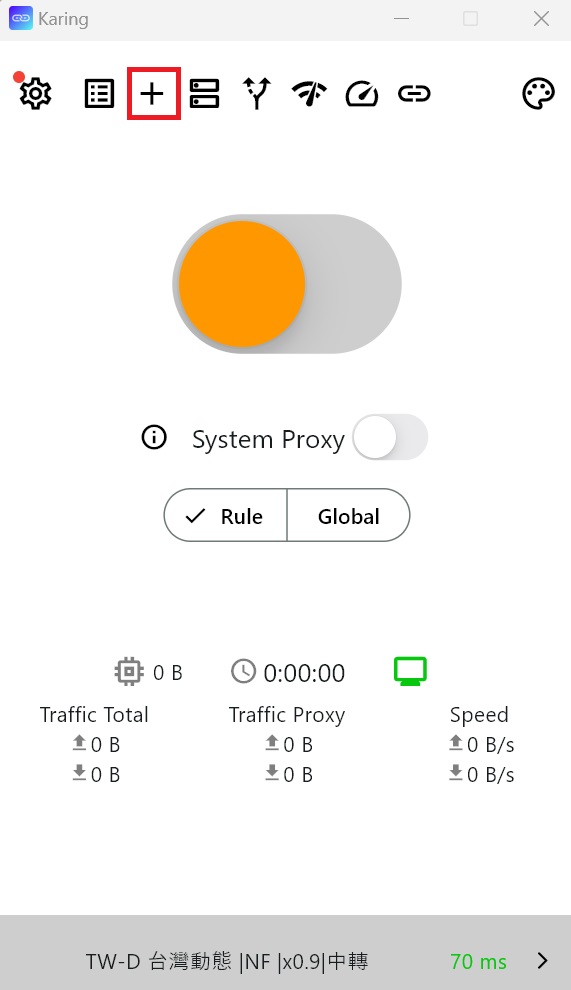Turn on the large orange connection switch
Screen dimensions: 571x990
tap(287, 283)
